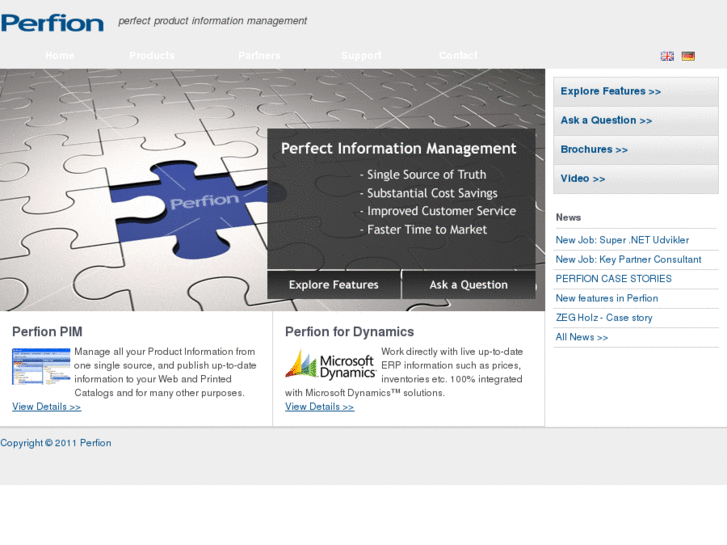Open the Brochures >> sidebar button

[636, 150]
